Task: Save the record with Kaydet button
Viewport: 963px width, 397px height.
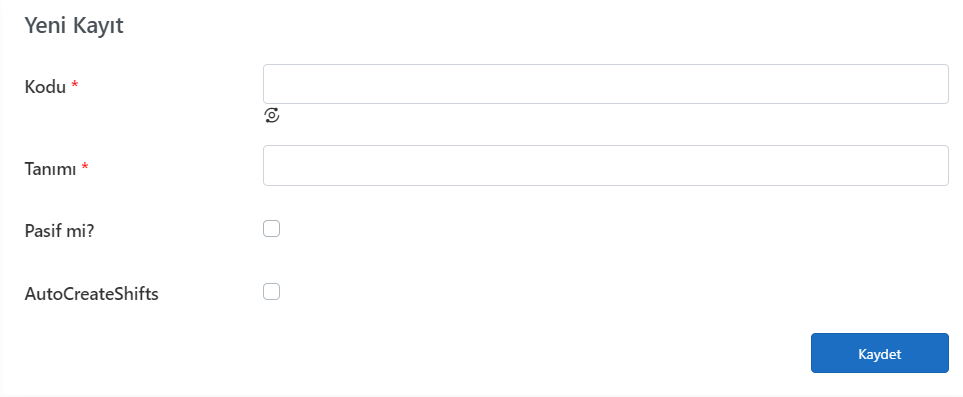Action: pos(879,353)
